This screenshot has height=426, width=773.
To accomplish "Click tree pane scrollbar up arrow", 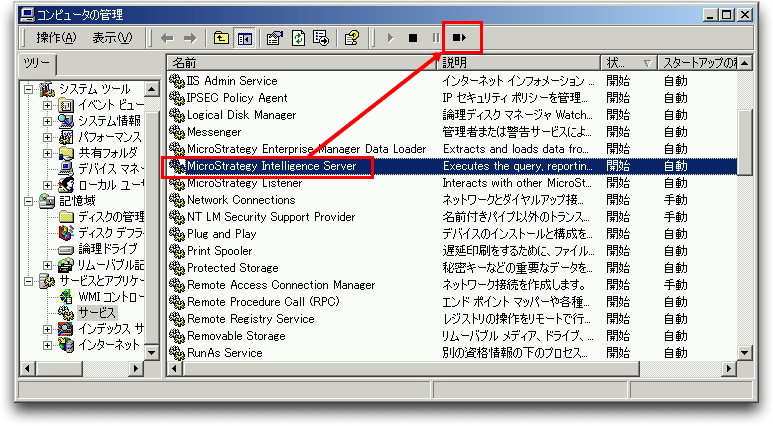I will [151, 89].
